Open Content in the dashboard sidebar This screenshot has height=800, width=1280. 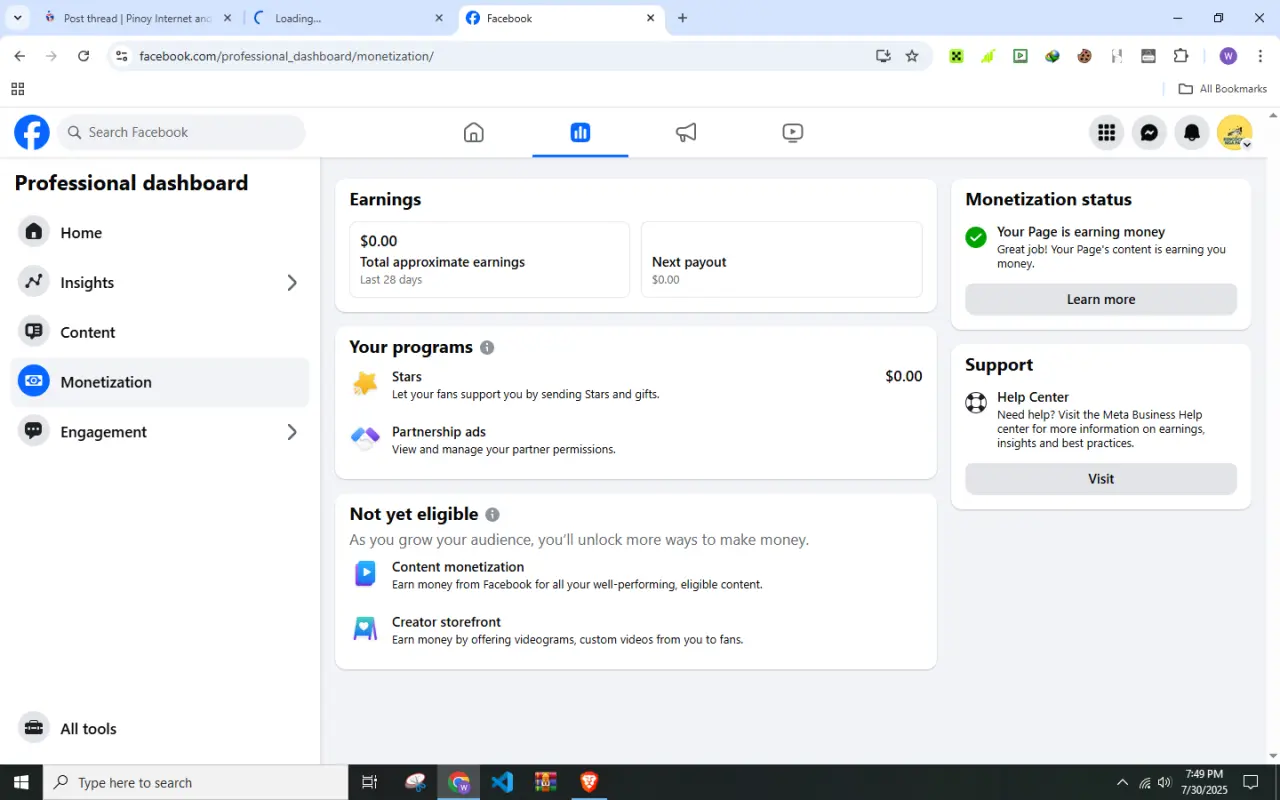click(x=160, y=332)
